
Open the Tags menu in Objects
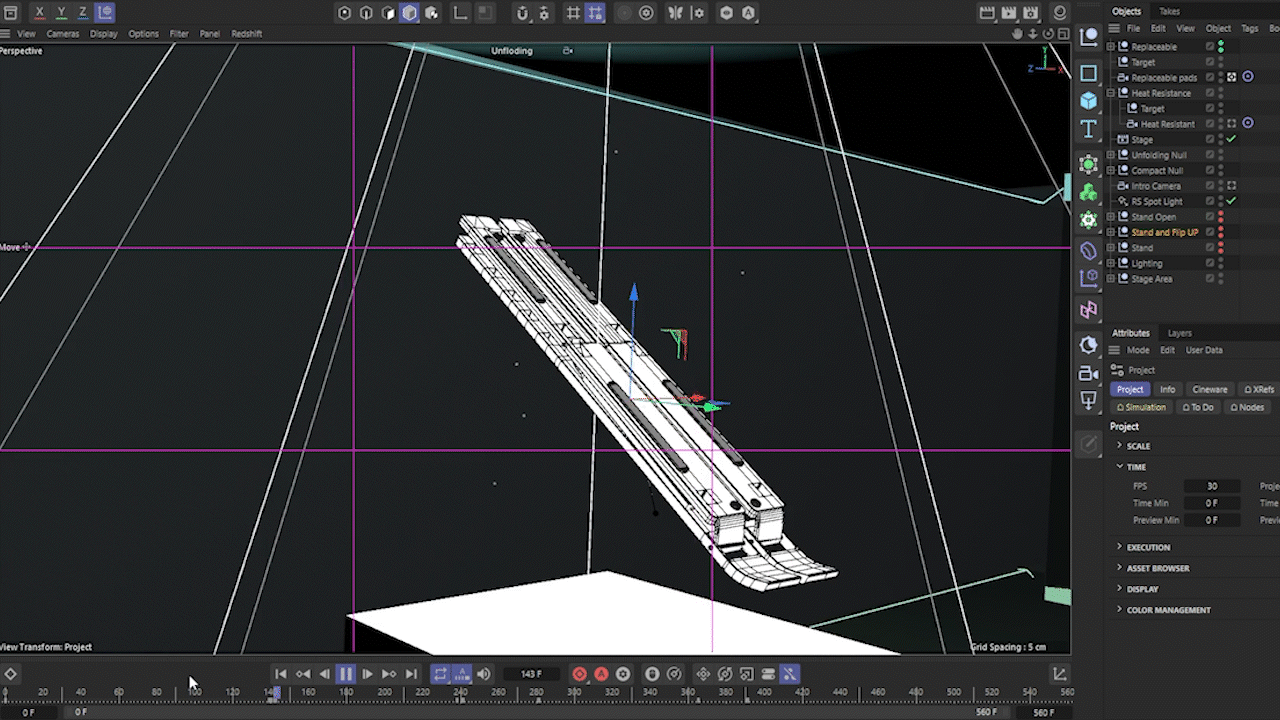1249,28
